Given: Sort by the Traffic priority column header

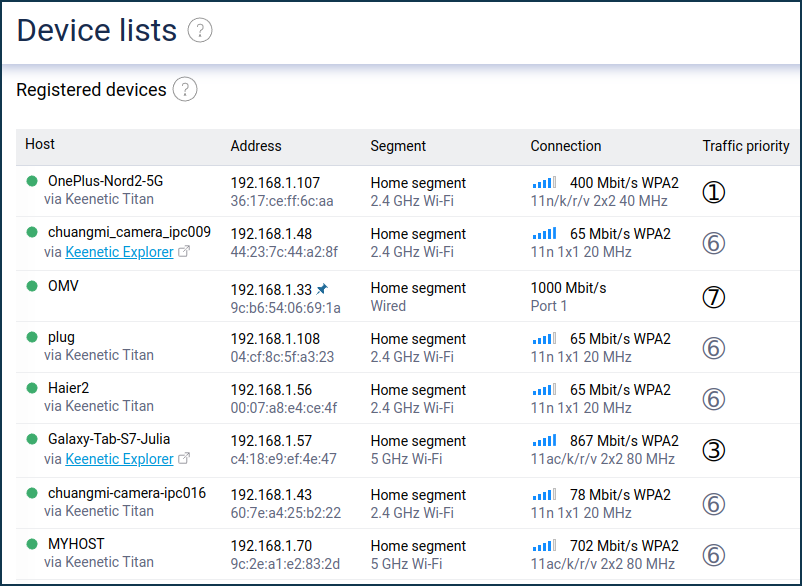Looking at the screenshot, I should coord(746,146).
